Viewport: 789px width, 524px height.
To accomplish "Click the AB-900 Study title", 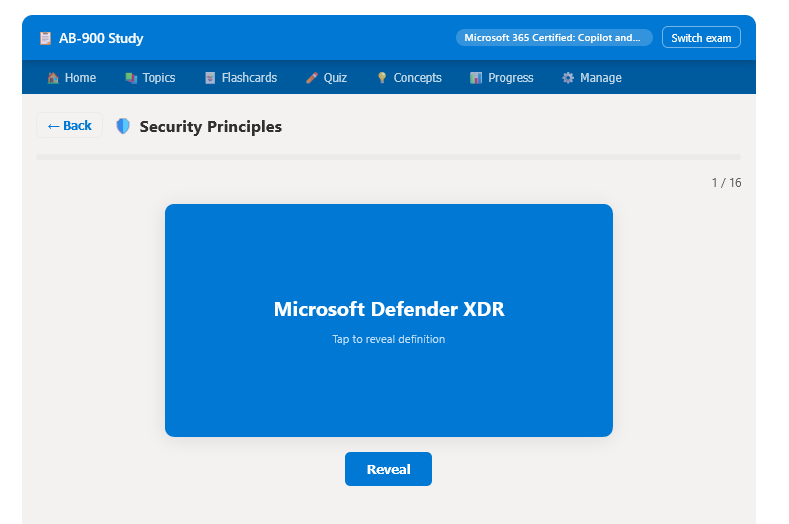I will pos(101,38).
